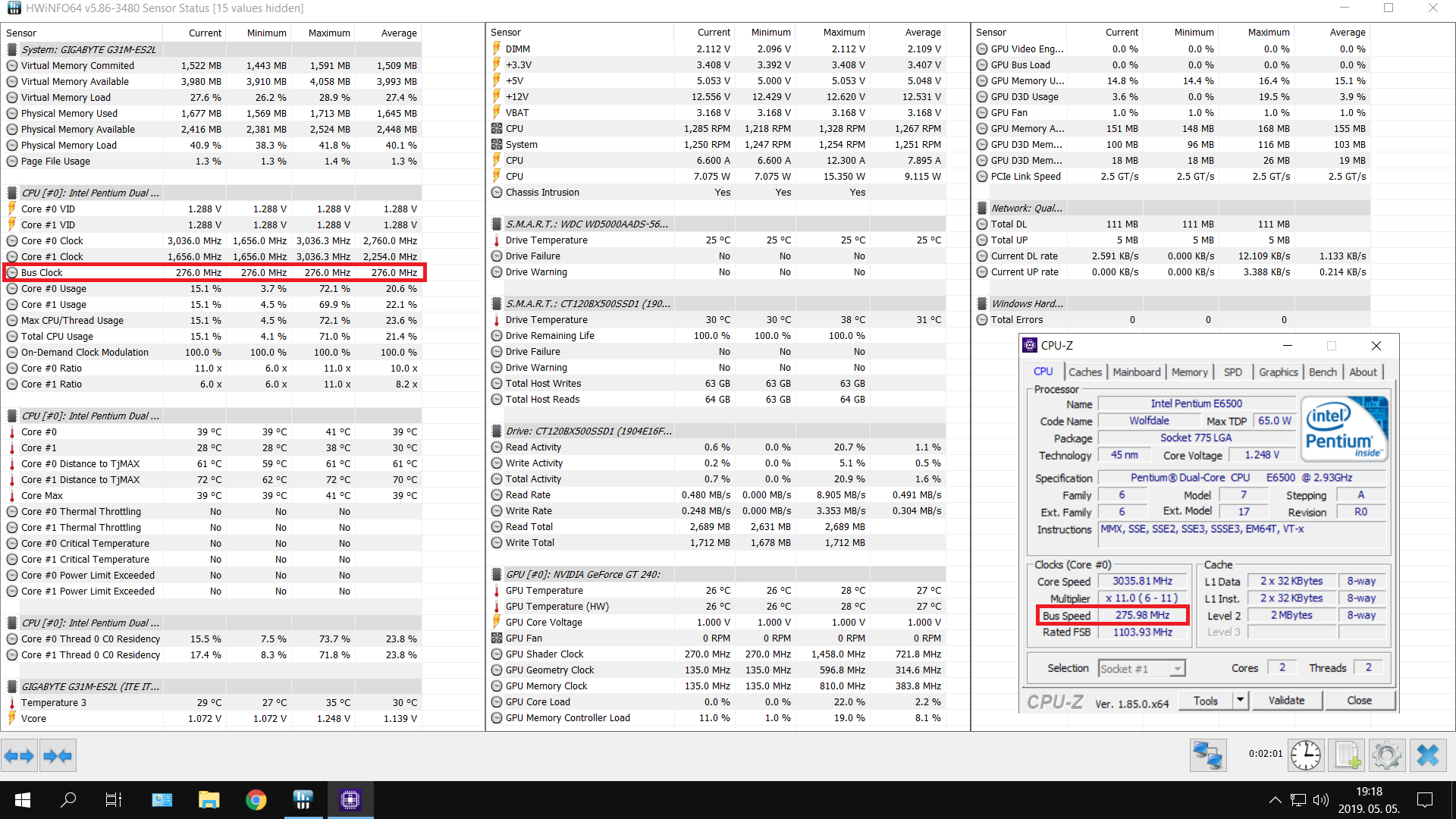1456x819 pixels.
Task: Select the +12V voltage row
Action: [717, 97]
